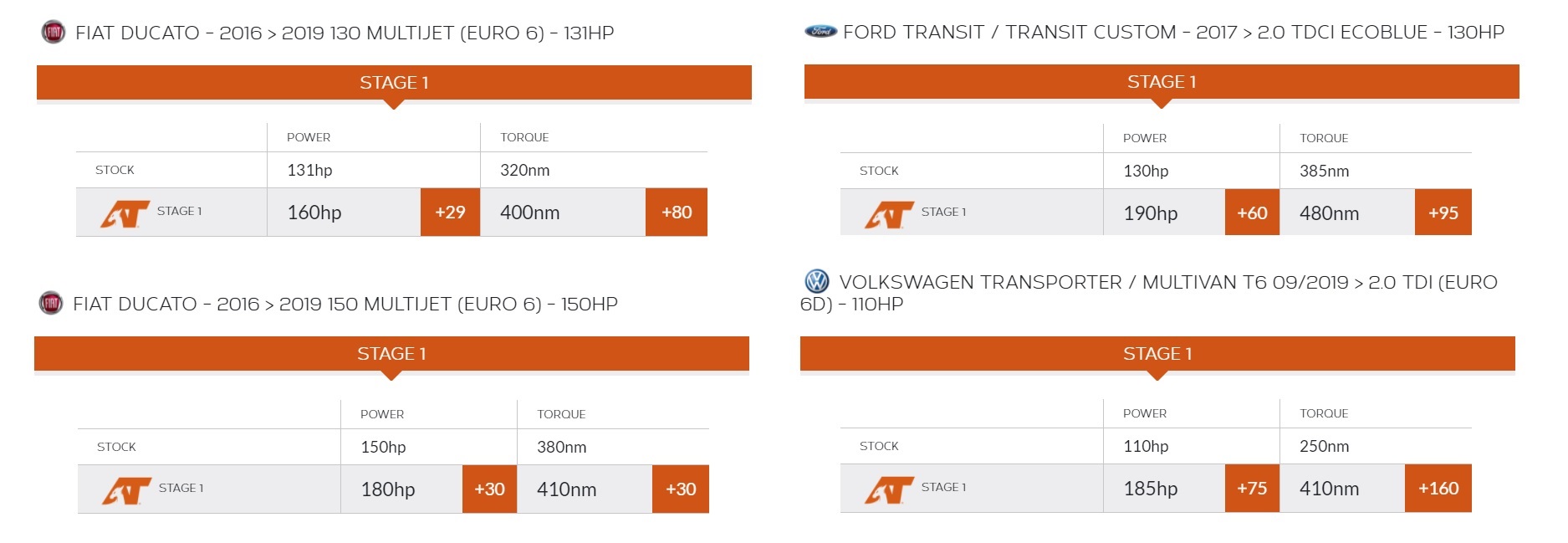The height and width of the screenshot is (543, 1568).
Task: Click the Volkswagen logo next to Transporter heading
Action: 817,280
